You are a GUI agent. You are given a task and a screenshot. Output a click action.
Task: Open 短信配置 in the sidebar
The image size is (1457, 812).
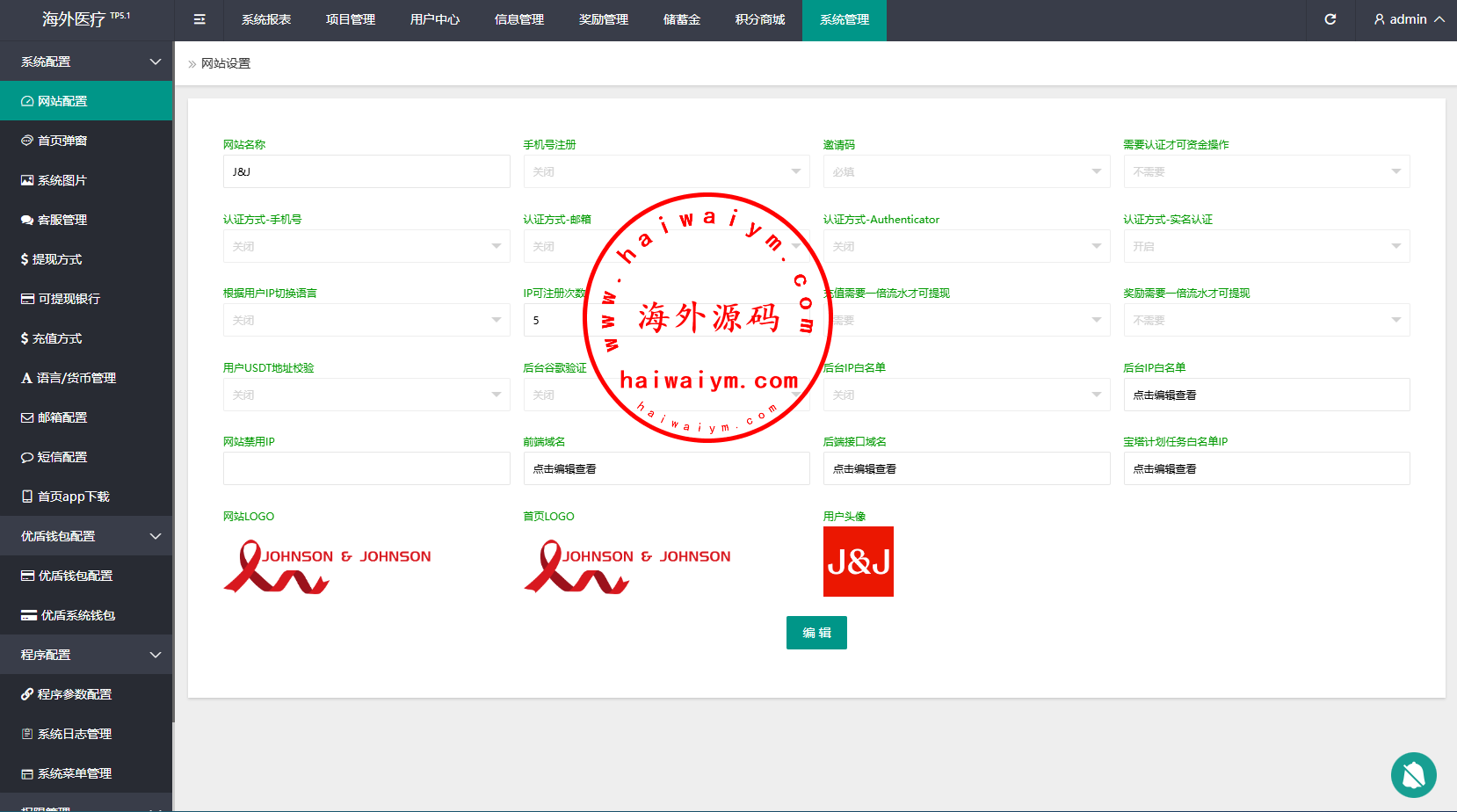coord(86,457)
